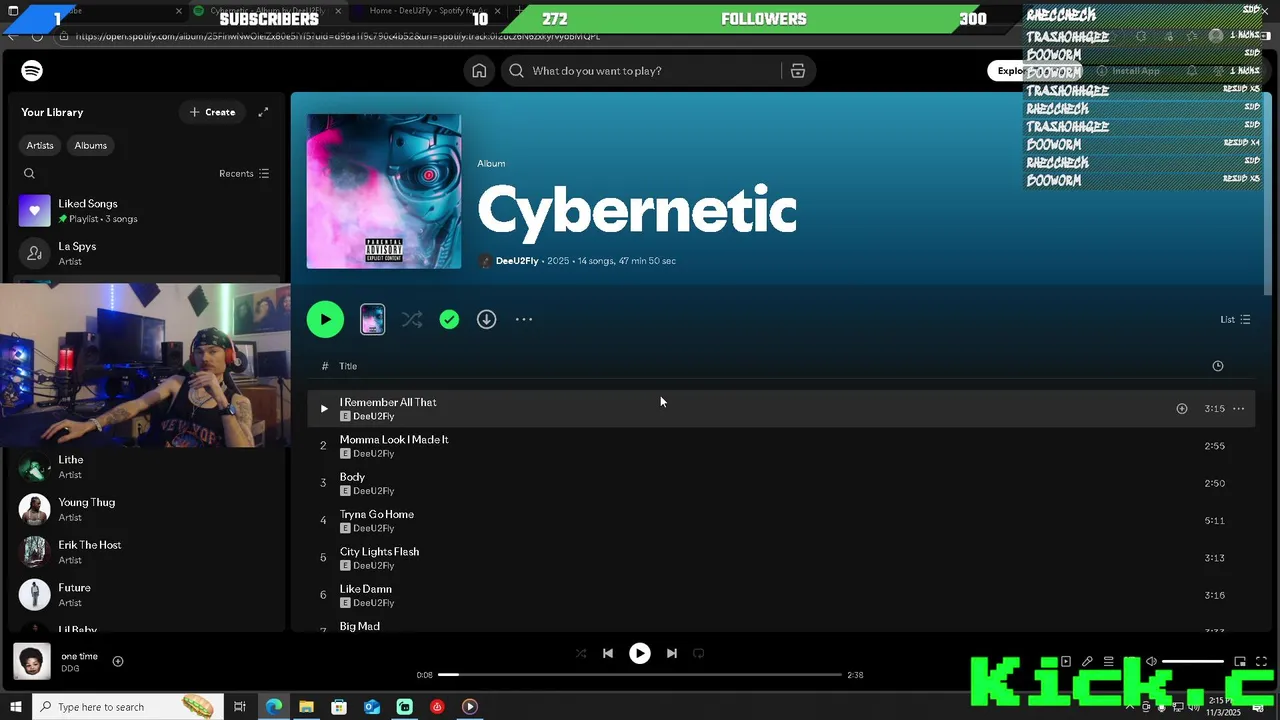Viewport: 1280px width, 720px height.
Task: Enter full screen player mode
Action: (x=1261, y=661)
